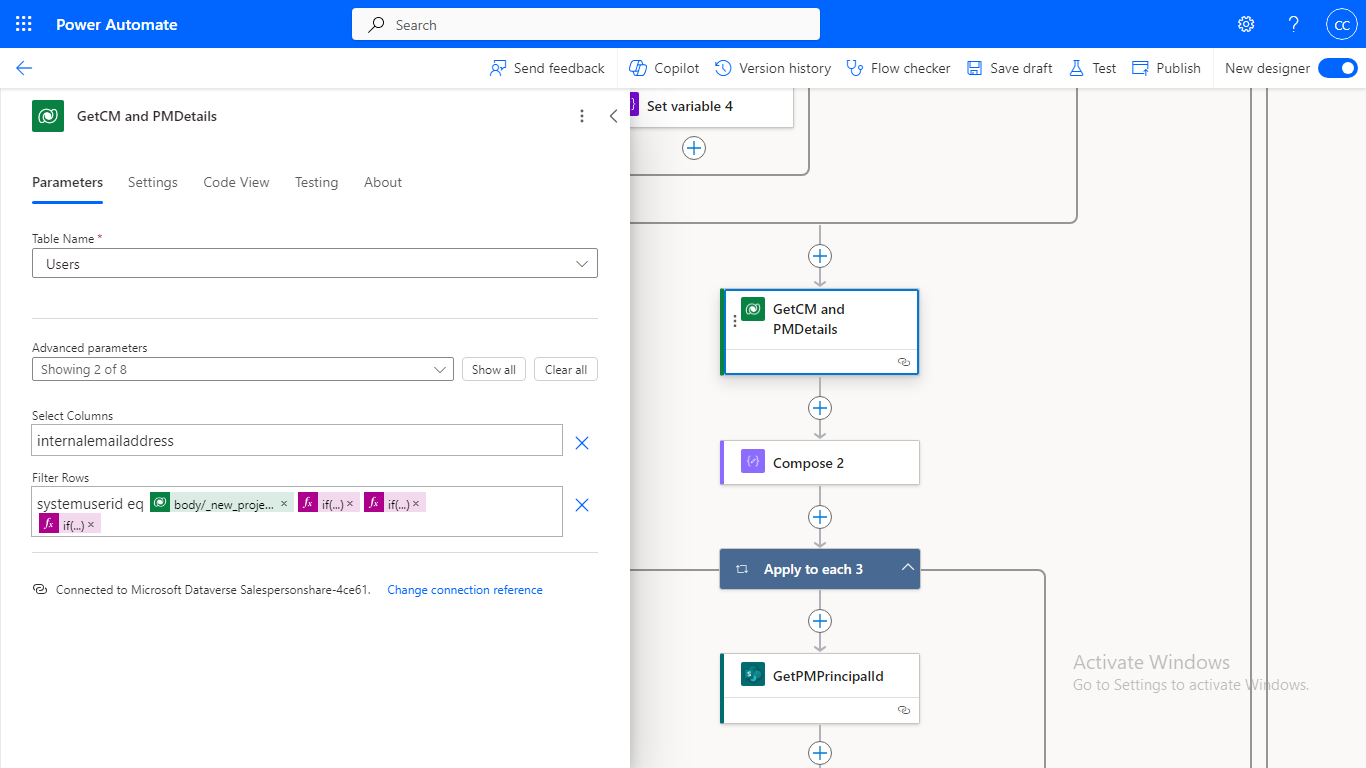Open the Microsoft 365 app launcher
The width and height of the screenshot is (1366, 768).
23,23
